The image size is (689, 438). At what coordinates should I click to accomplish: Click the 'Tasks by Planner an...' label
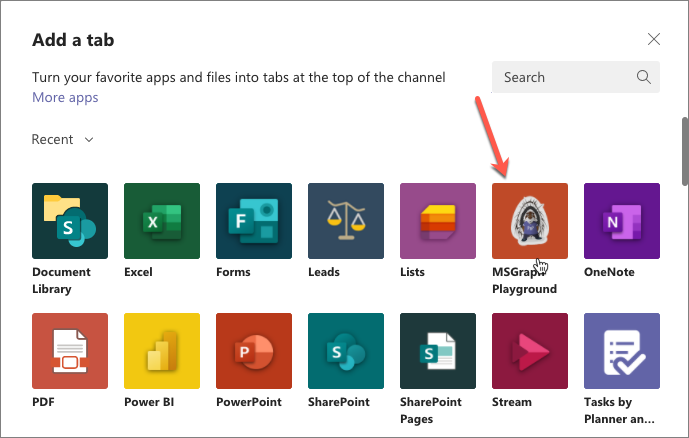click(619, 410)
